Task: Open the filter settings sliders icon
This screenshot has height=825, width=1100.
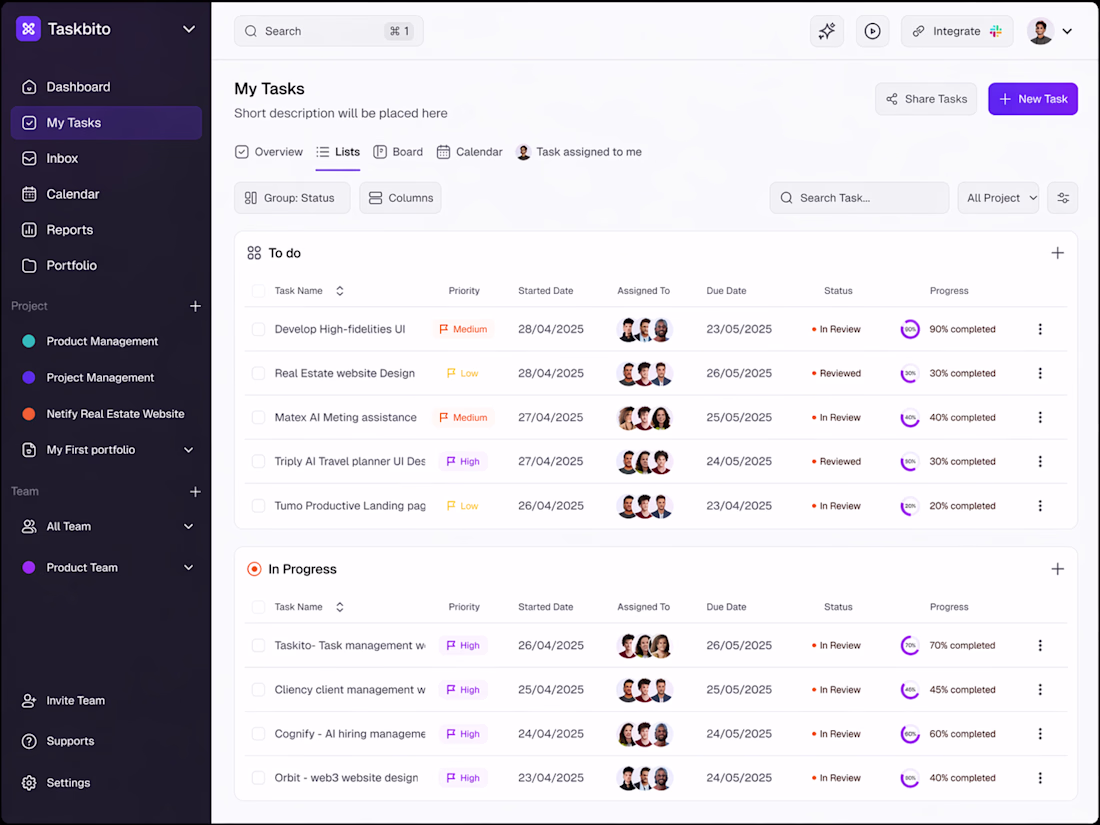Action: point(1062,198)
